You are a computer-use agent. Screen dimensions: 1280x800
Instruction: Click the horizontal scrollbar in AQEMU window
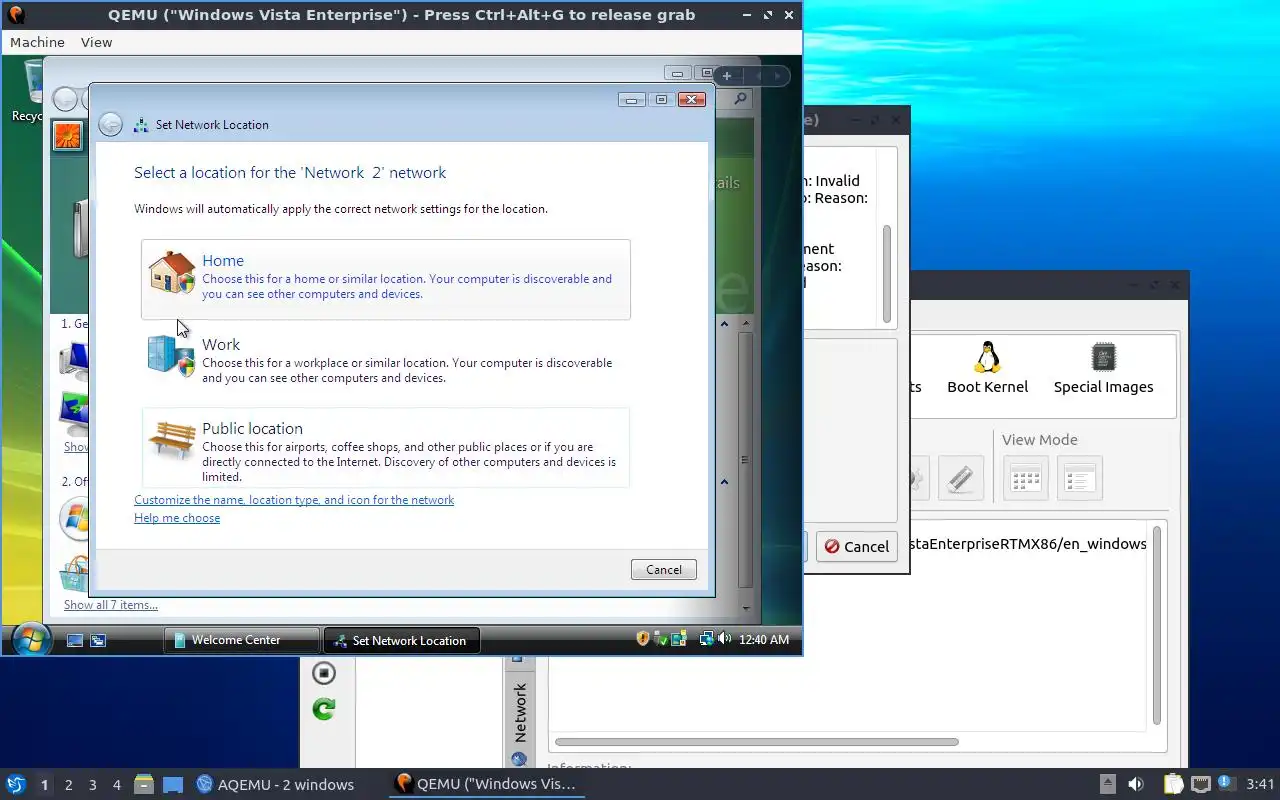tap(757, 742)
